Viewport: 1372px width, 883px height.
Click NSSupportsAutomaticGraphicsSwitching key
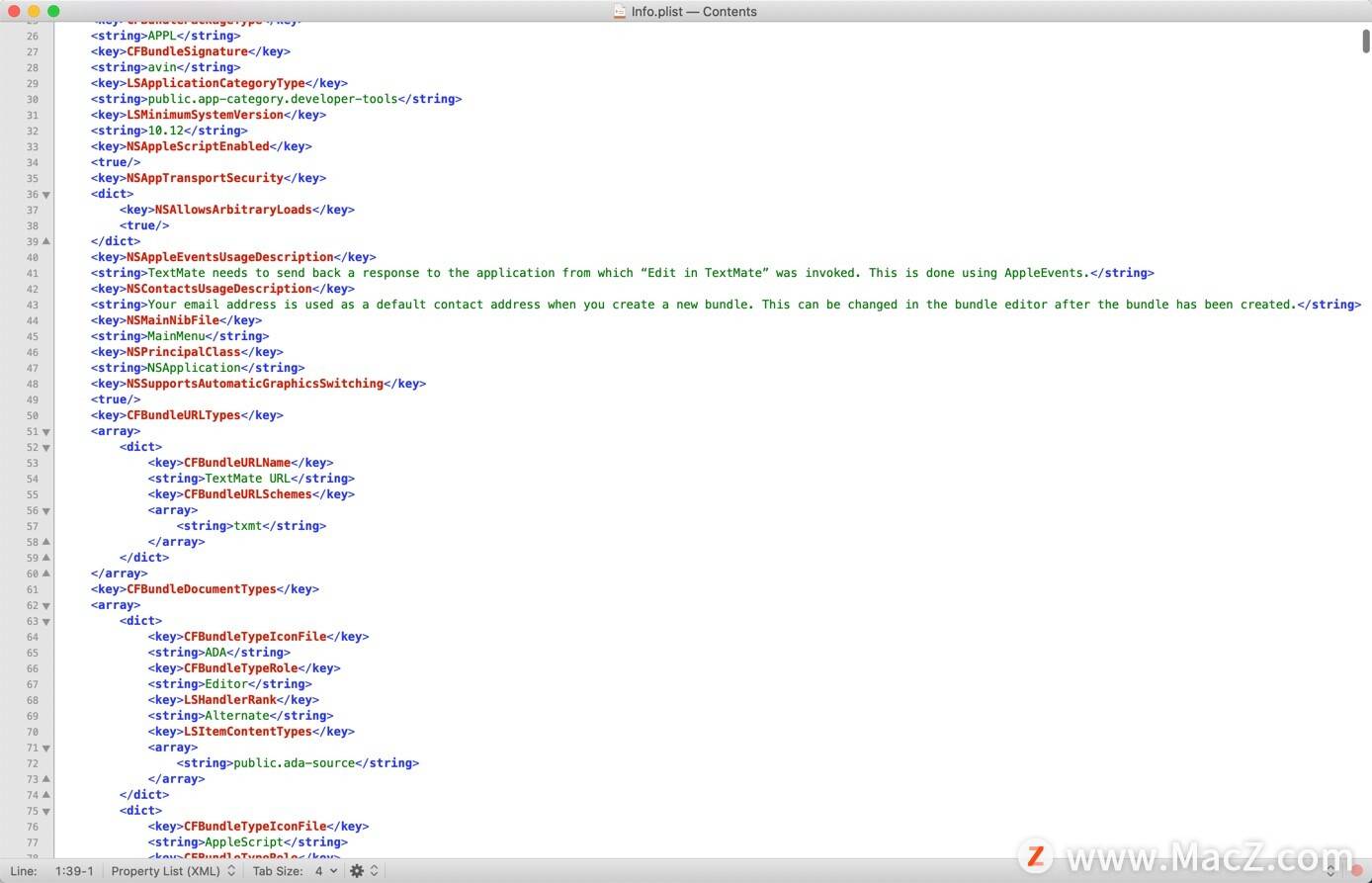[x=255, y=384]
